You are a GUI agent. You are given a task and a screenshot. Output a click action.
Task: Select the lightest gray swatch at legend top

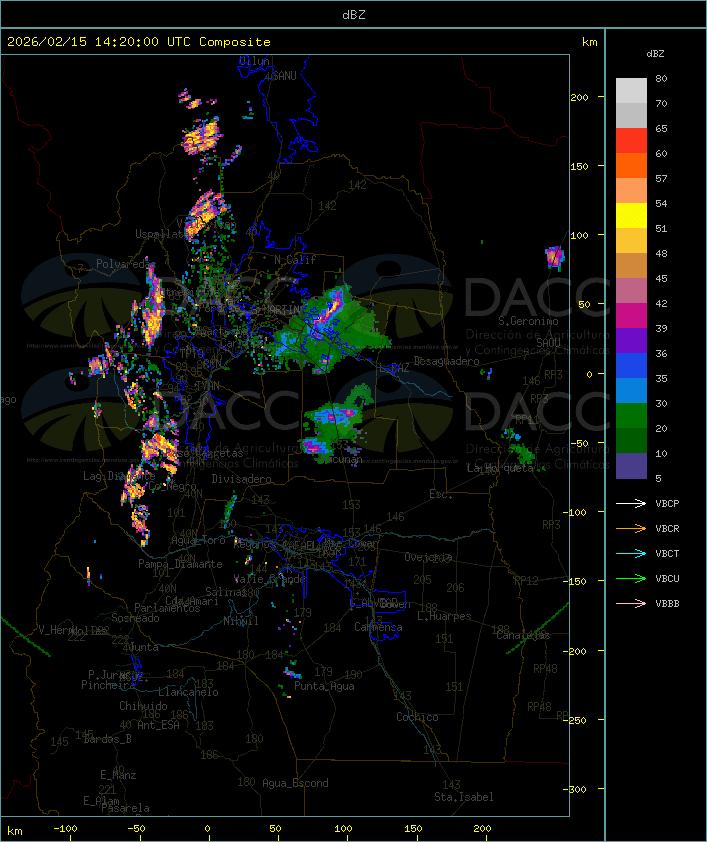pos(631,91)
